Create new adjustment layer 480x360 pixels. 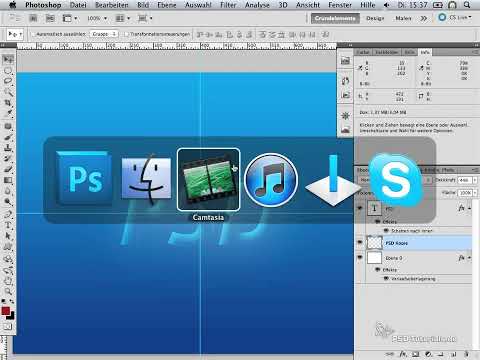pos(428,354)
